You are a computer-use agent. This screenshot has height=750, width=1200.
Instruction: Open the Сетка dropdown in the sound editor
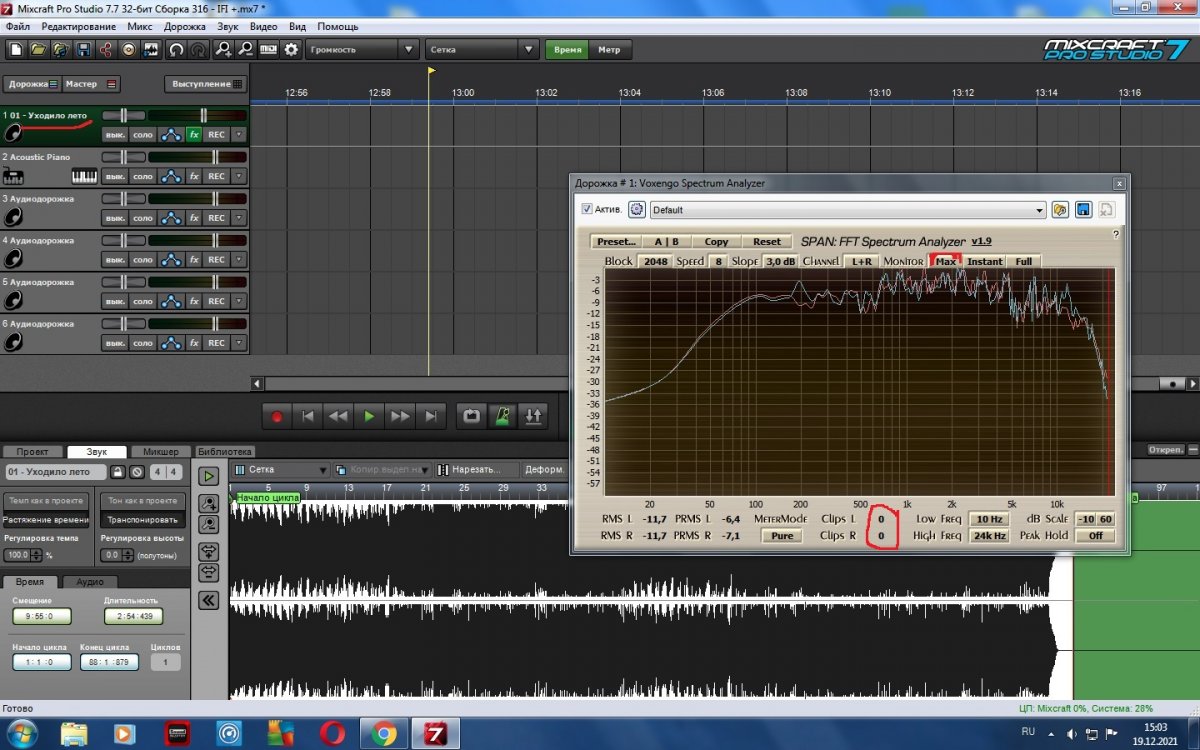click(x=281, y=469)
